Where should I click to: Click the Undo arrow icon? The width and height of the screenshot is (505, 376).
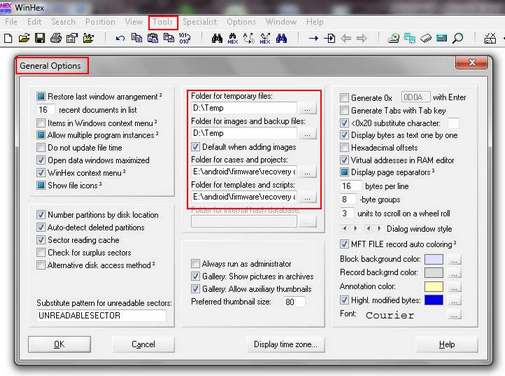coord(120,39)
